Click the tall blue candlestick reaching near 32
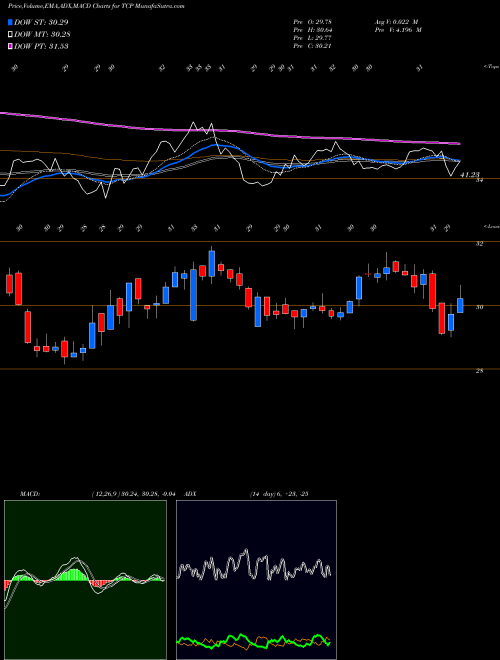 [x=212, y=263]
